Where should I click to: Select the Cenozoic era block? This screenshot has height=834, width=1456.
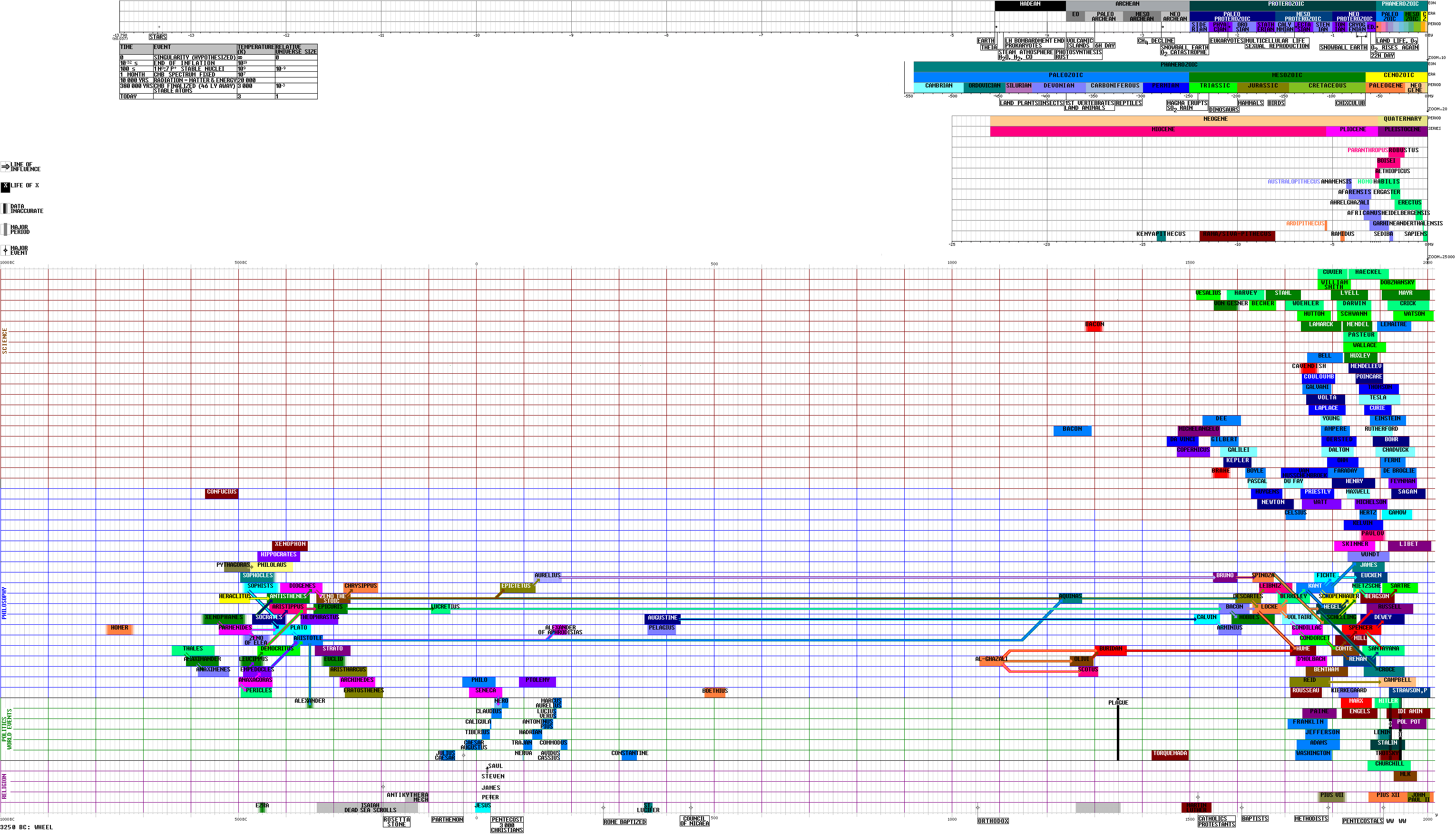1398,76
